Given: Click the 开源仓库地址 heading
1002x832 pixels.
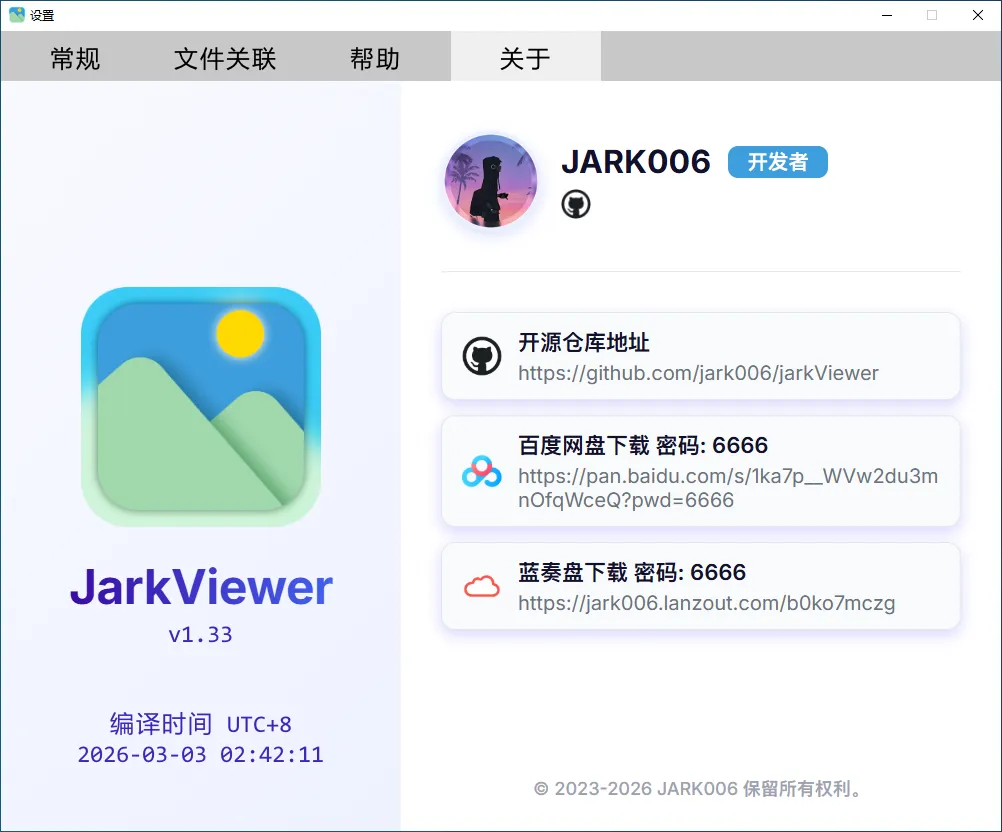Looking at the screenshot, I should coord(583,343).
